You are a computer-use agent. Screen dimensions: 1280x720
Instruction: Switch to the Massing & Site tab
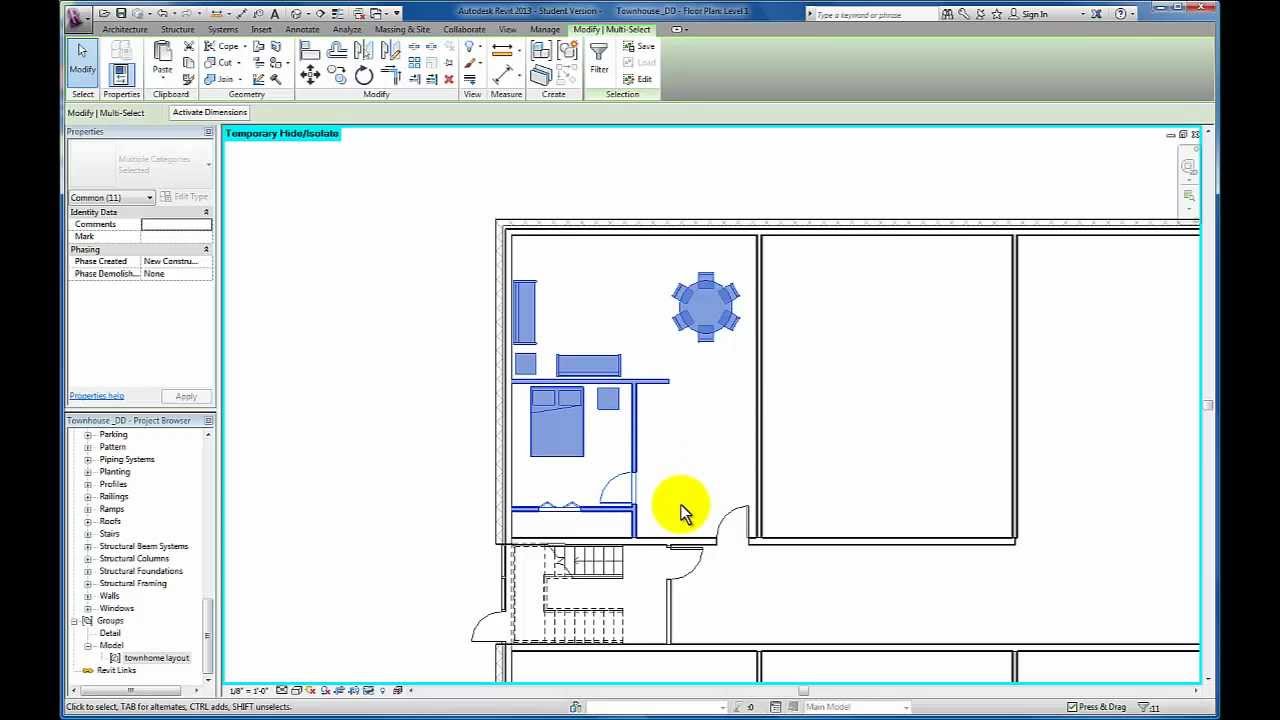coord(402,29)
